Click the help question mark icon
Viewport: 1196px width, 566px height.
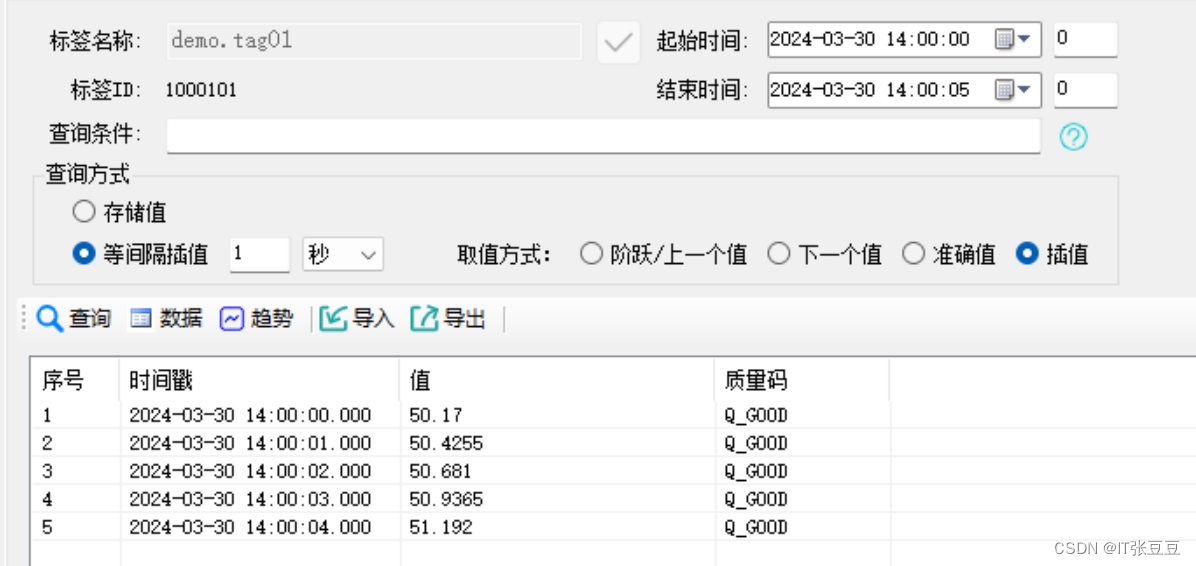1073,137
